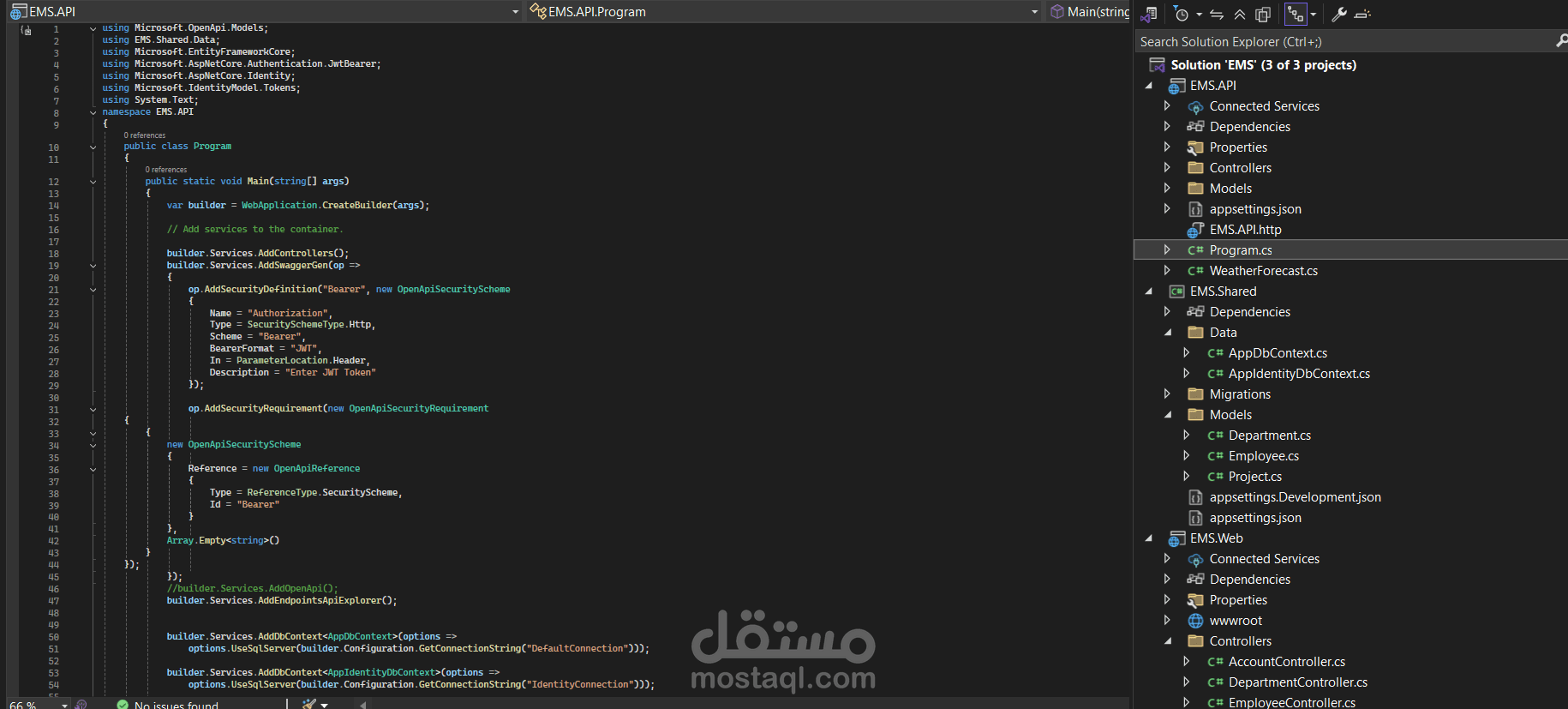1568x709 pixels.
Task: Collapse All in Solution Explorer
Action: tap(1240, 14)
